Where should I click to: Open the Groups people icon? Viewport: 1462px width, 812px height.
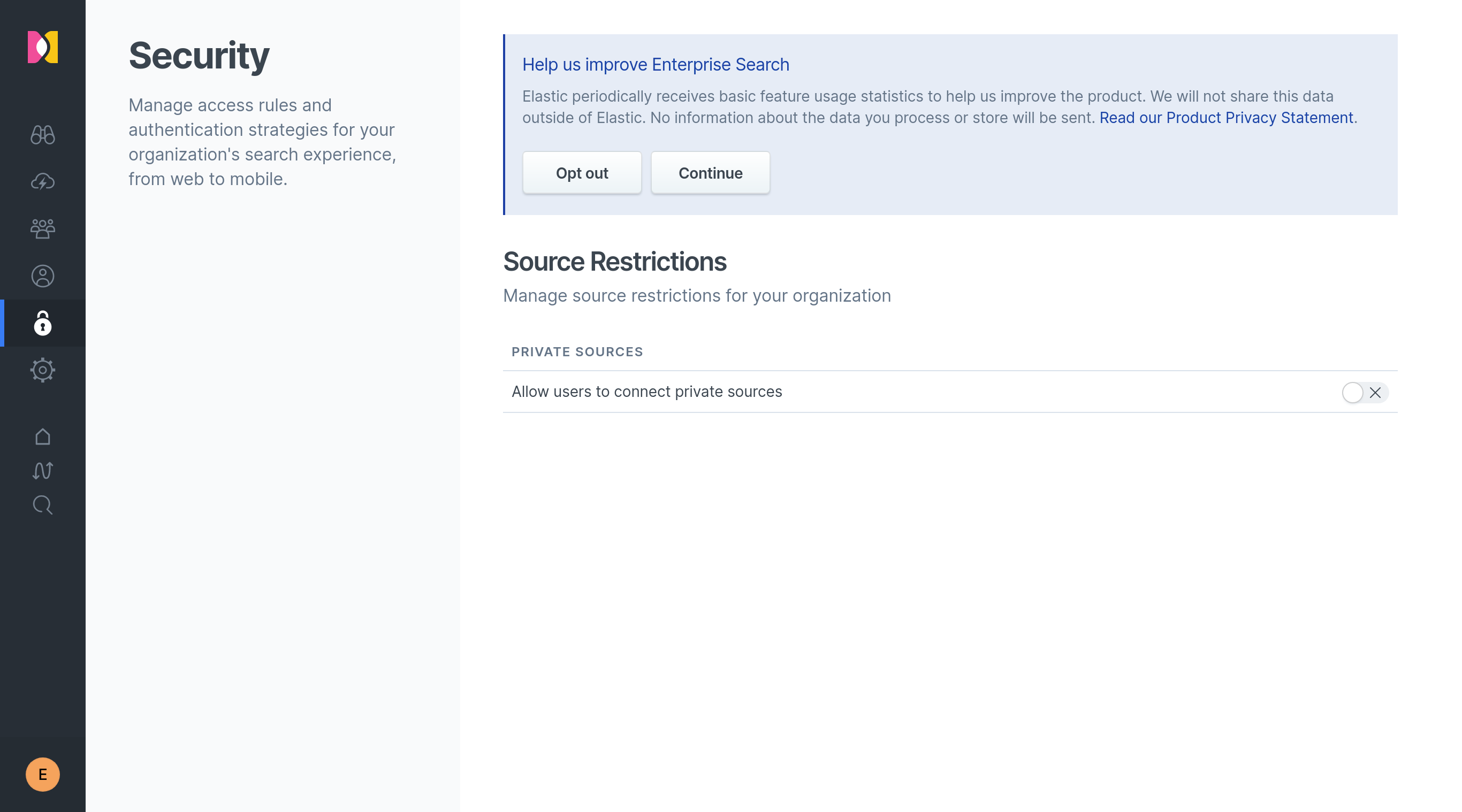pos(43,229)
